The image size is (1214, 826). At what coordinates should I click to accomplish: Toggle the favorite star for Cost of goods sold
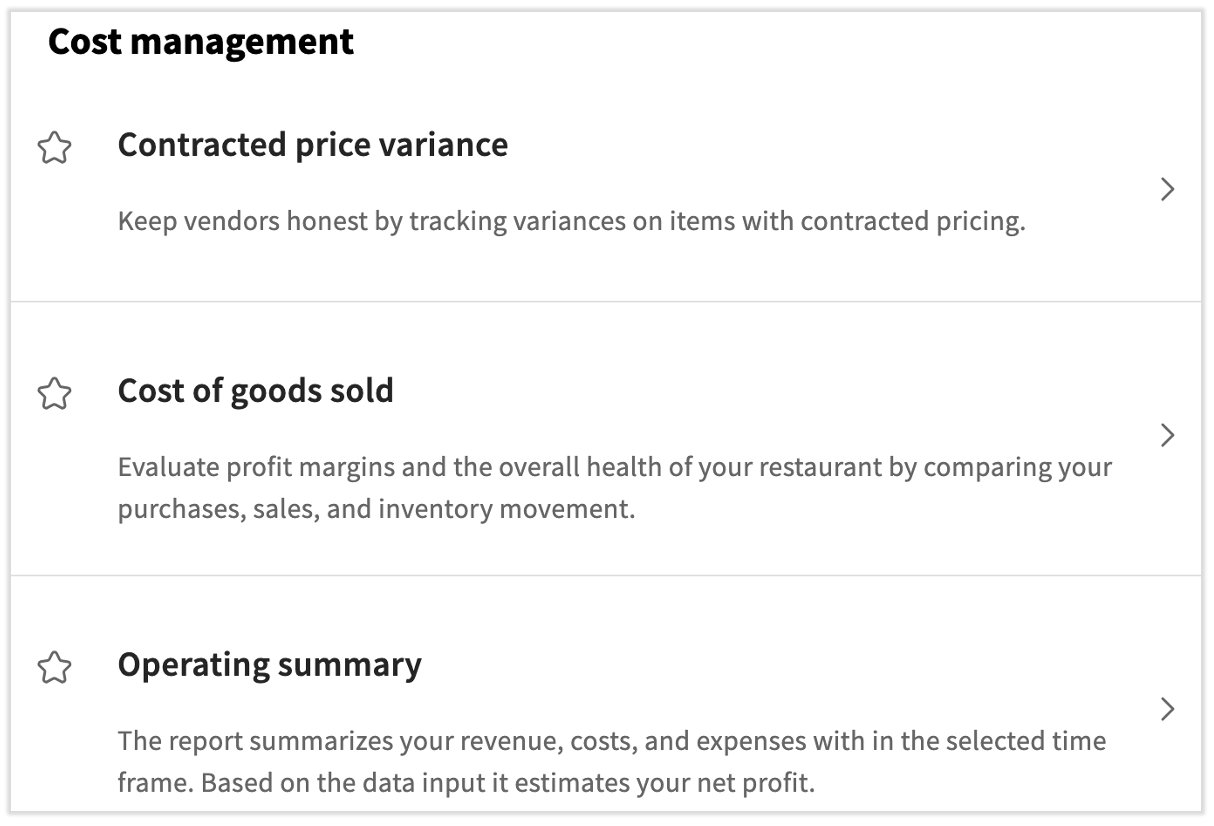pos(55,391)
